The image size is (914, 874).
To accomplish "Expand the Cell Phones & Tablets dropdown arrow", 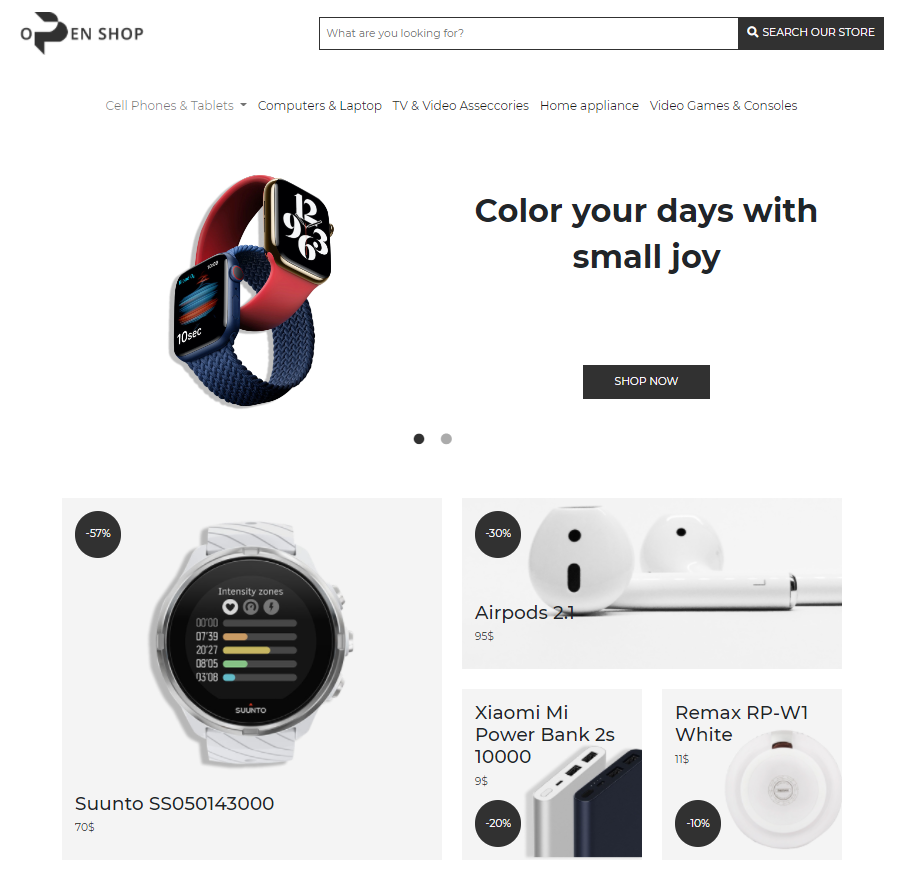I will (244, 106).
